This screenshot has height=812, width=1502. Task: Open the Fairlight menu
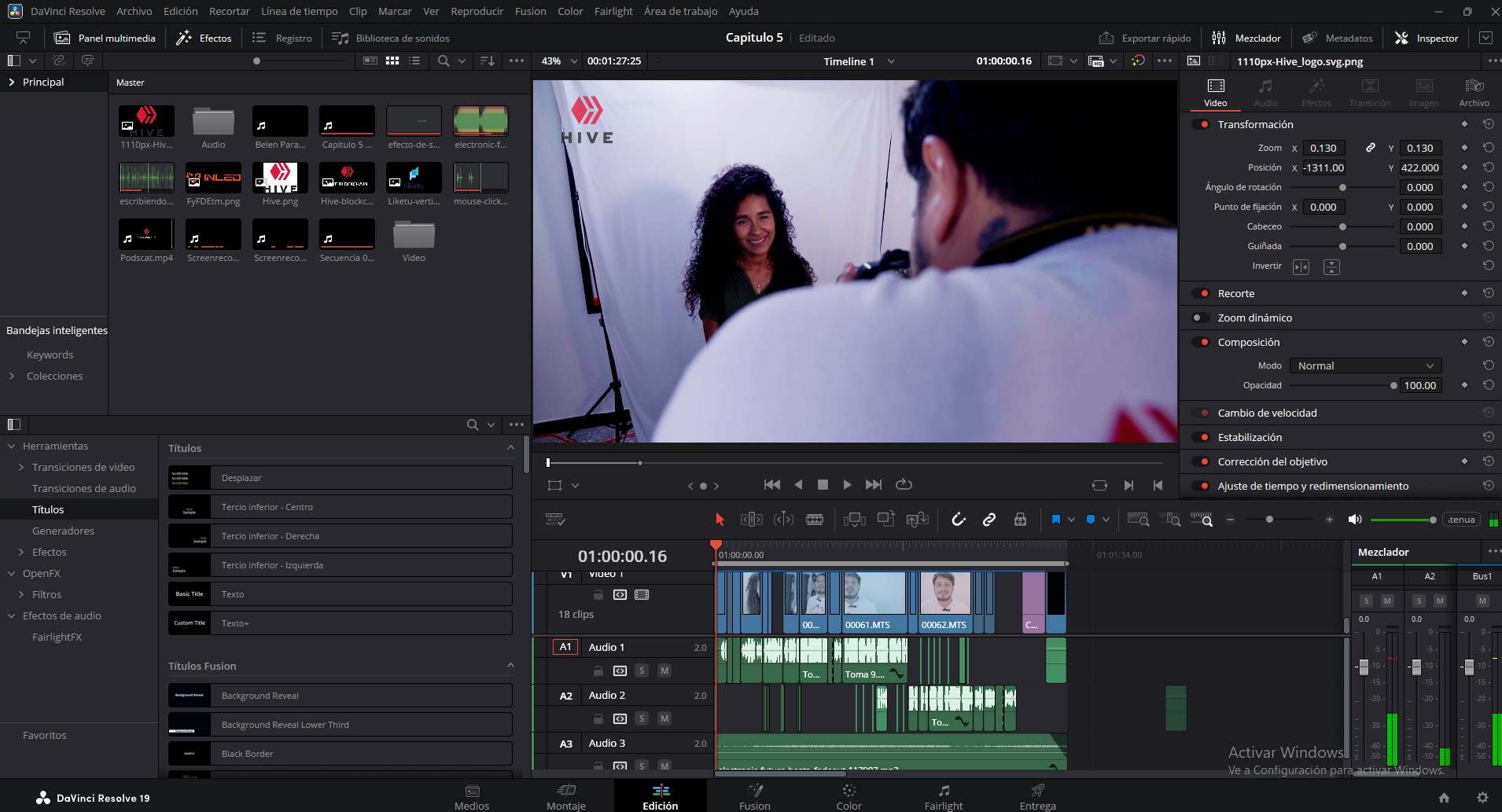613,11
